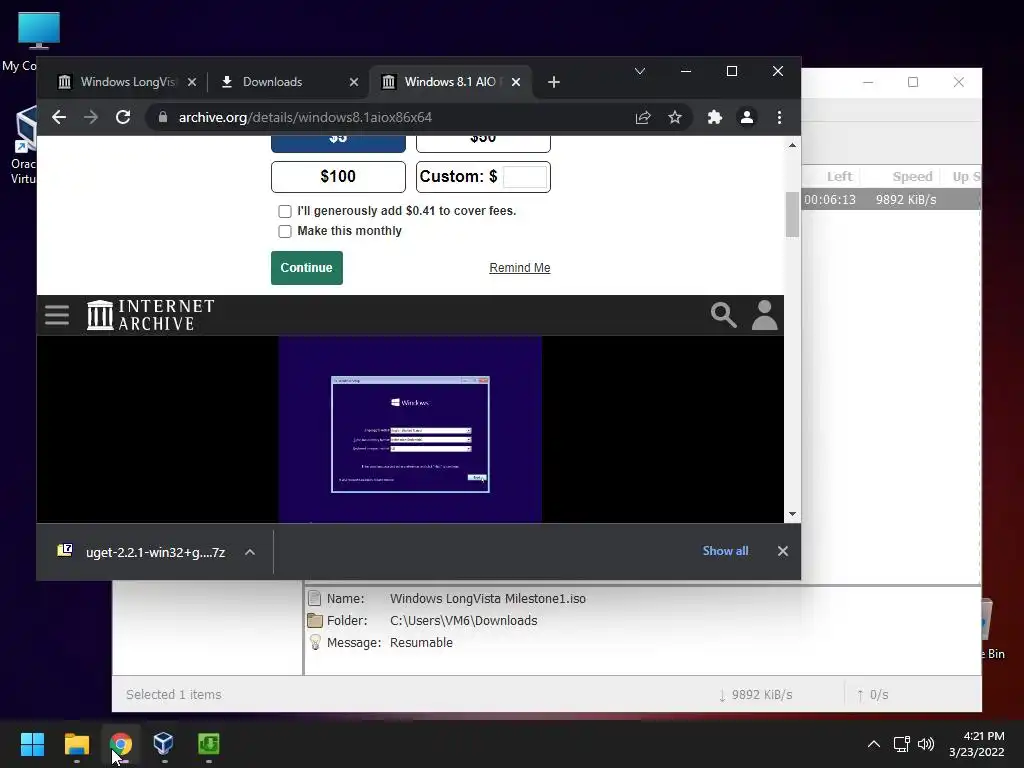Viewport: 1024px width, 768px height.
Task: Go back using Chrome's back arrow
Action: 59,118
